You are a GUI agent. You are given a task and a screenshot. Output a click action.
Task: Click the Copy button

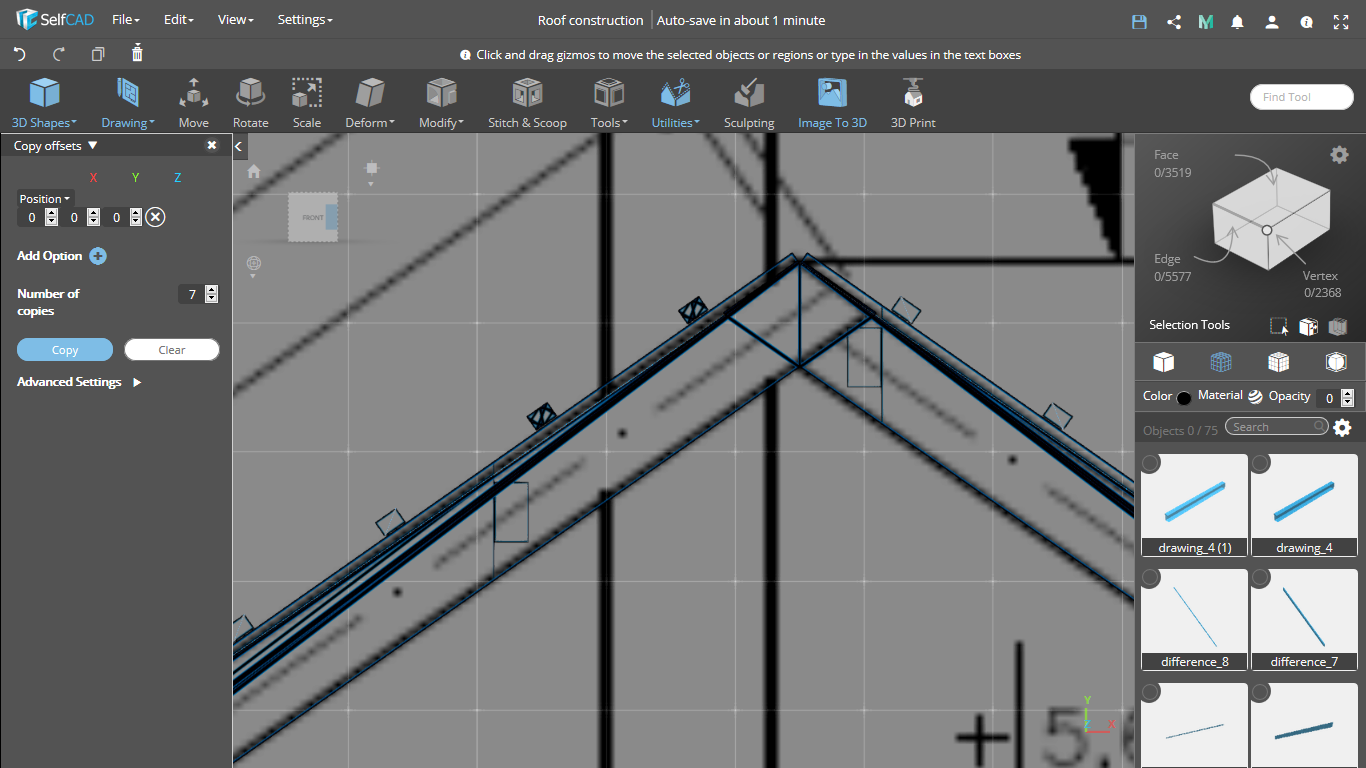pyautogui.click(x=65, y=350)
